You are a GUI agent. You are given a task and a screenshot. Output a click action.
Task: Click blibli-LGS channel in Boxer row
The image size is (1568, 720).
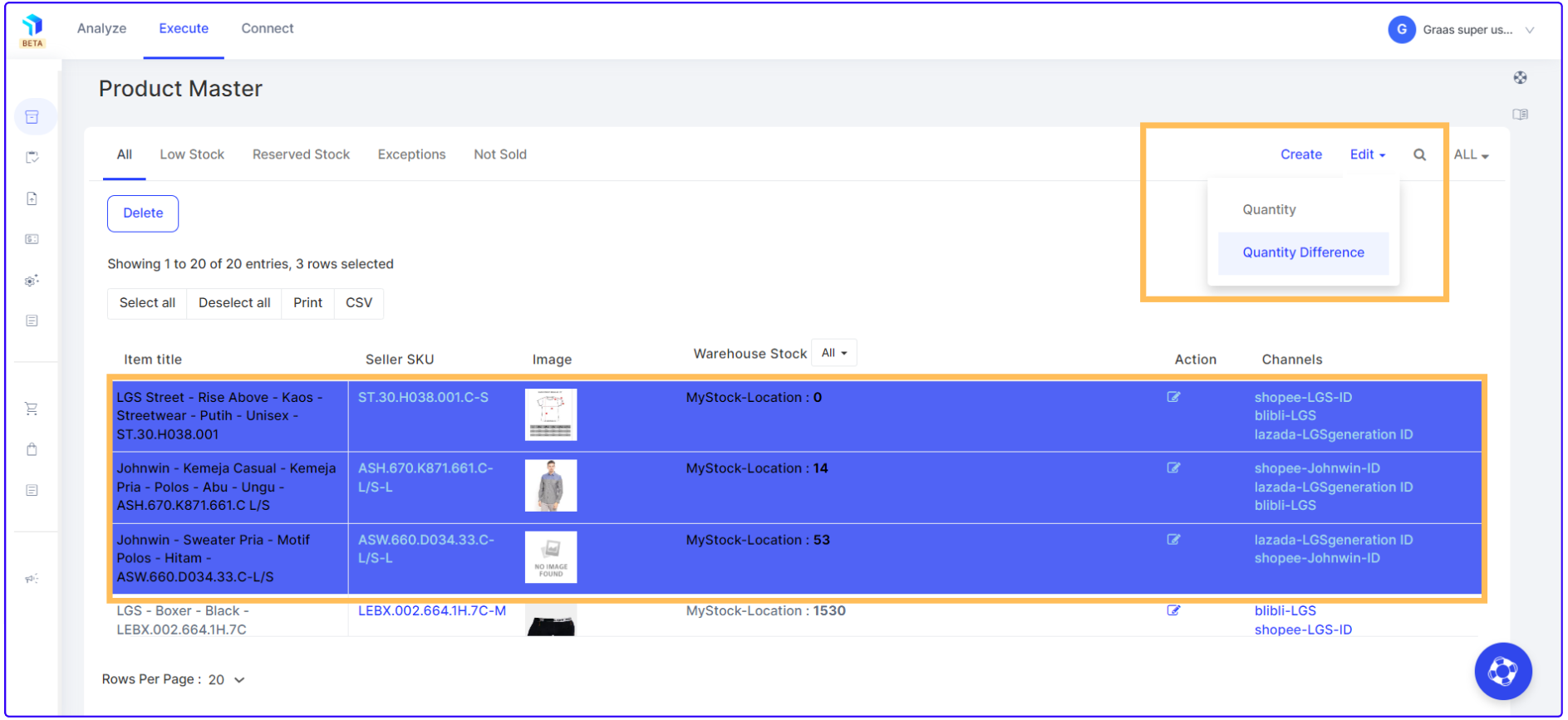[x=1285, y=610]
